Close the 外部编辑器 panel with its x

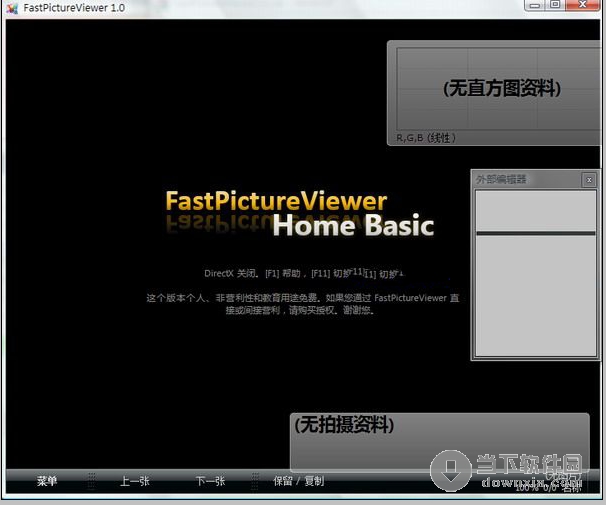tap(589, 180)
